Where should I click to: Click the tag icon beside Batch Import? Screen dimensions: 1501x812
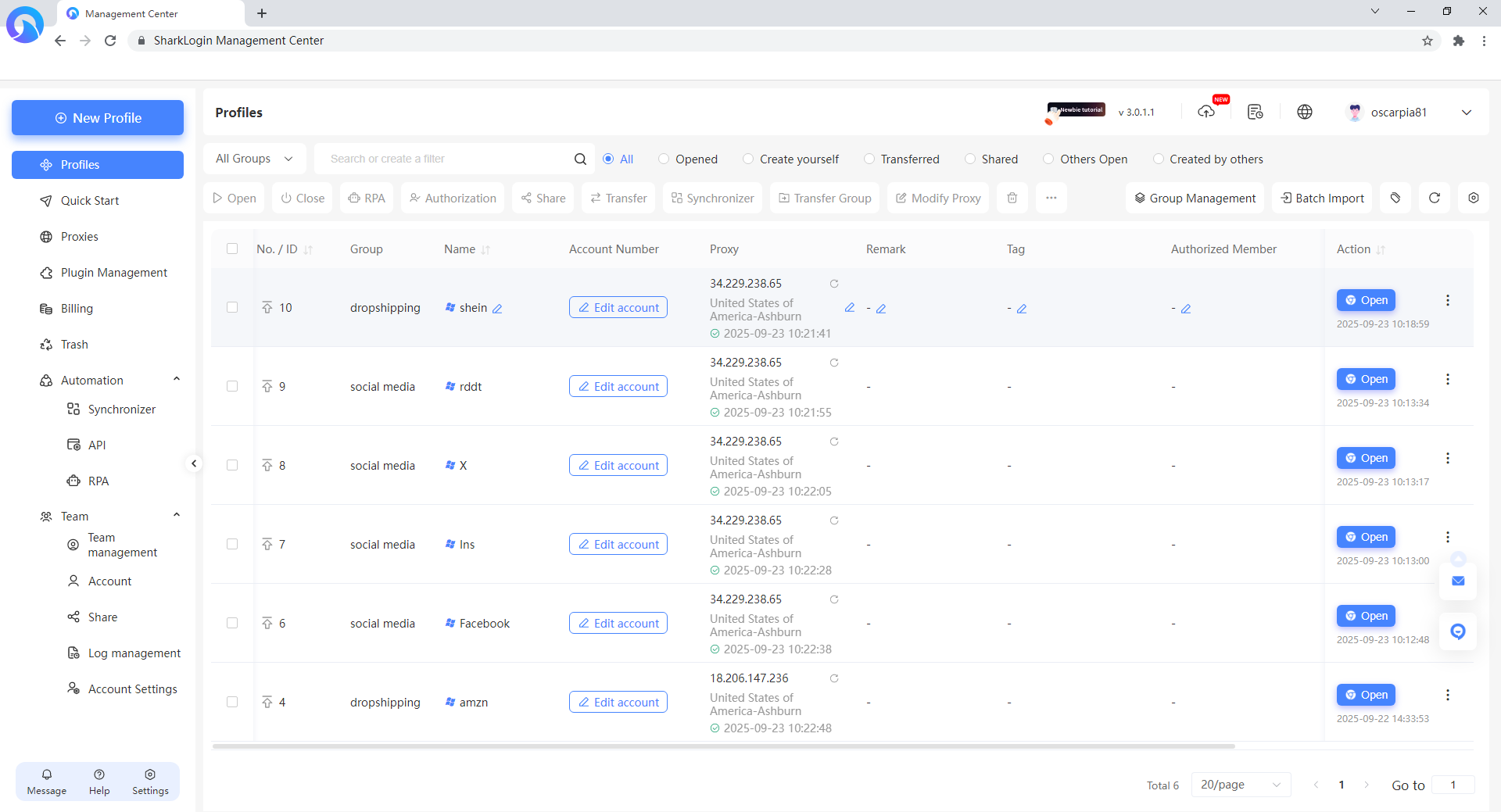(1395, 198)
